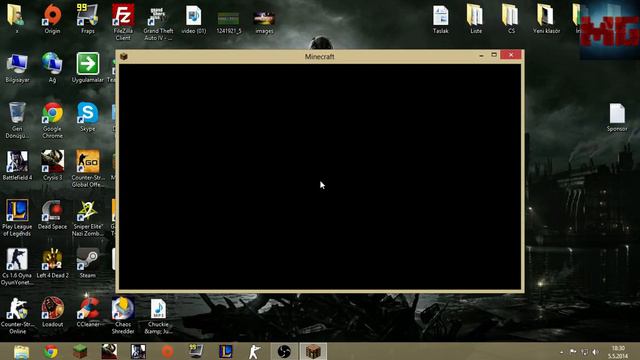This screenshot has height=360, width=640.
Task: Select the Geri Dönüşüm recycle bin
Action: tap(17, 120)
